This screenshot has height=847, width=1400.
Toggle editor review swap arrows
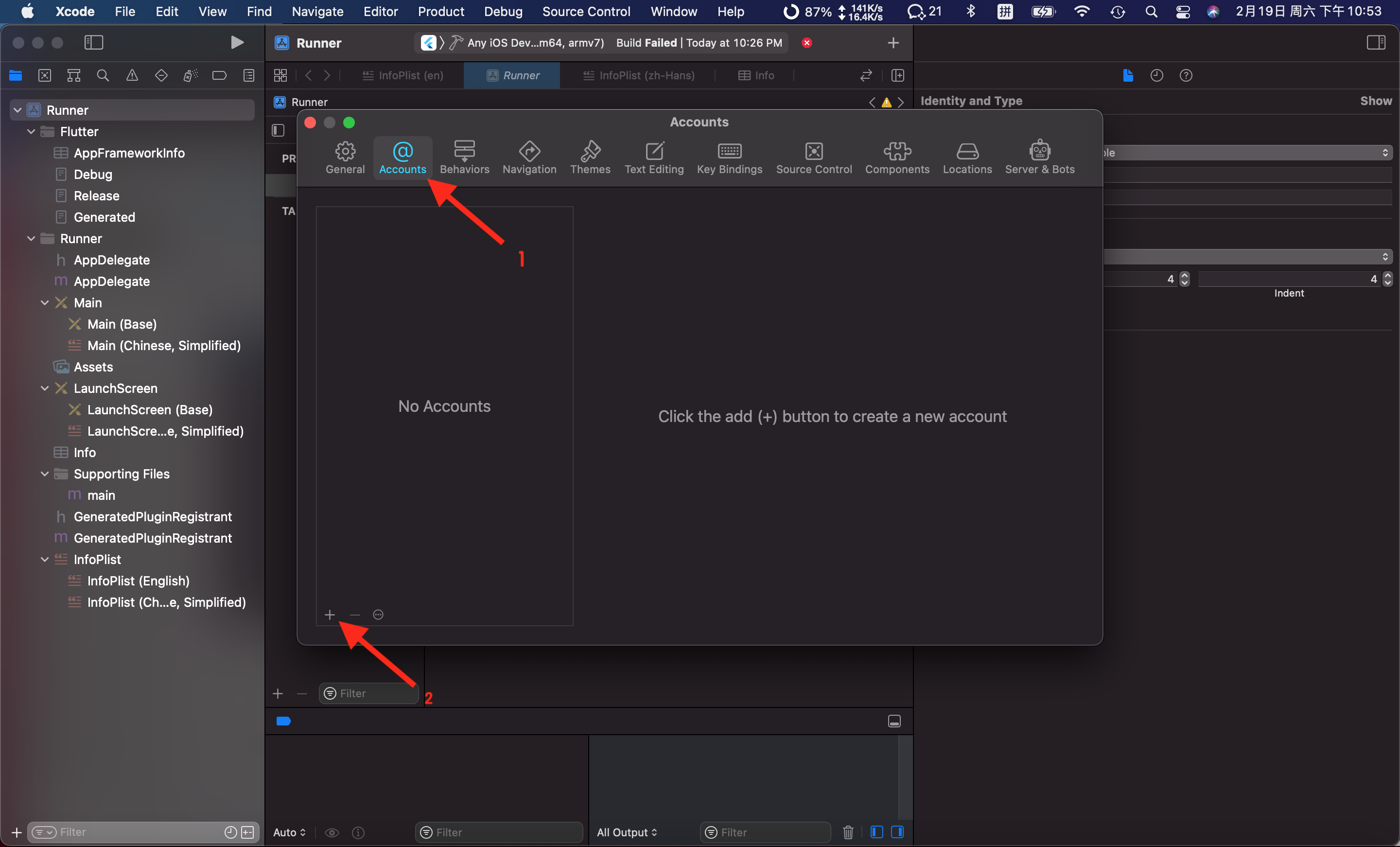coord(866,75)
